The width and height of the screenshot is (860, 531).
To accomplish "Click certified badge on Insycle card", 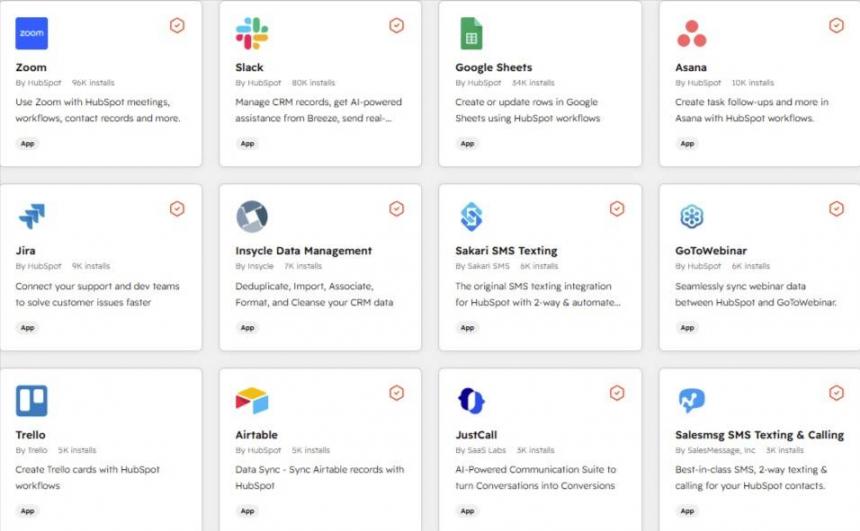I will pos(397,208).
